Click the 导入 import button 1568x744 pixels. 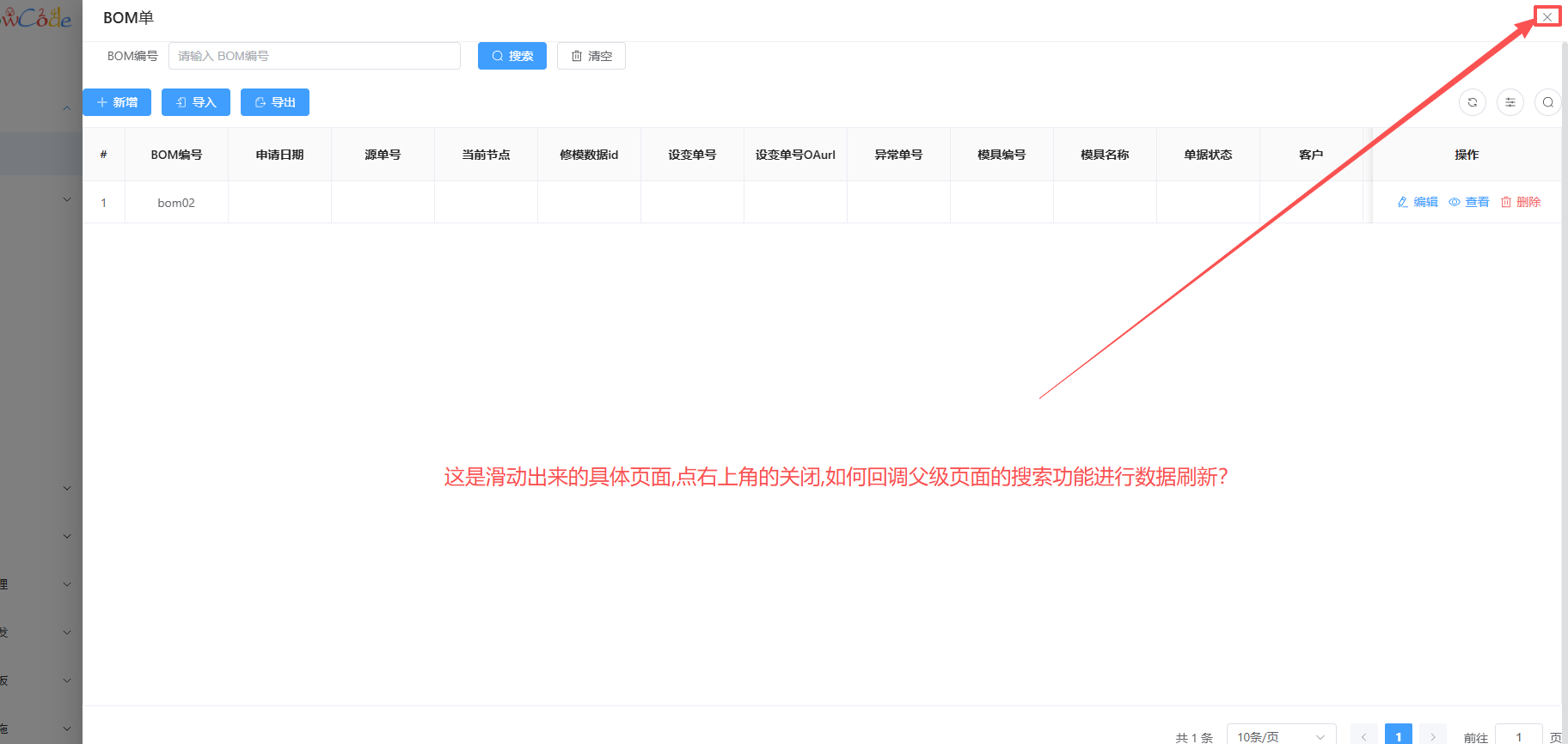coord(196,102)
